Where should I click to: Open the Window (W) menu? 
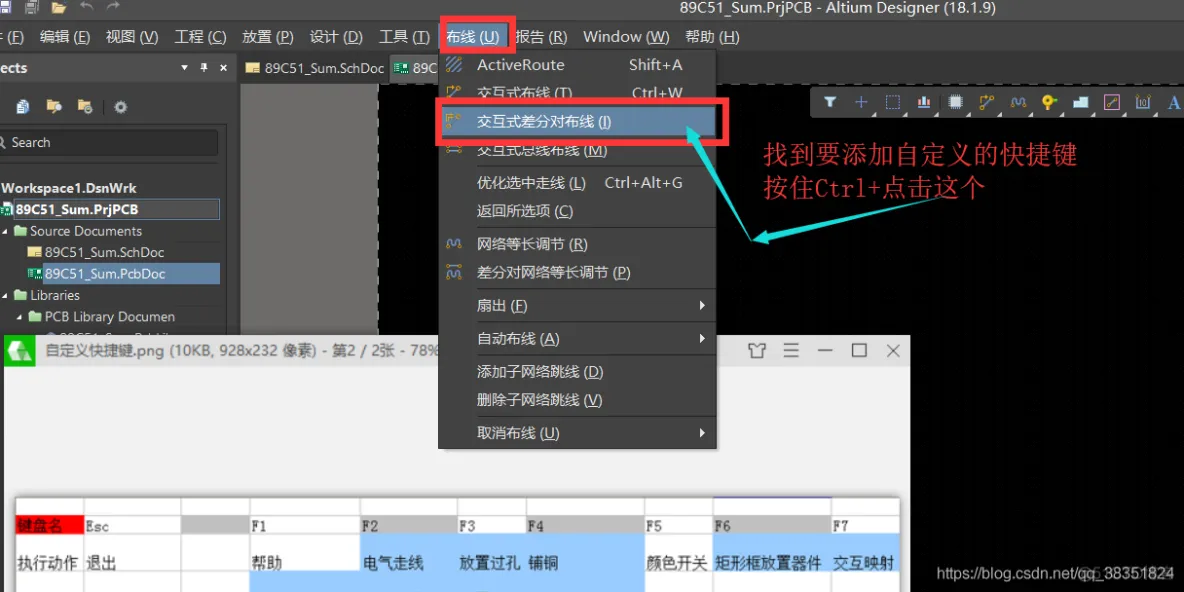(626, 36)
